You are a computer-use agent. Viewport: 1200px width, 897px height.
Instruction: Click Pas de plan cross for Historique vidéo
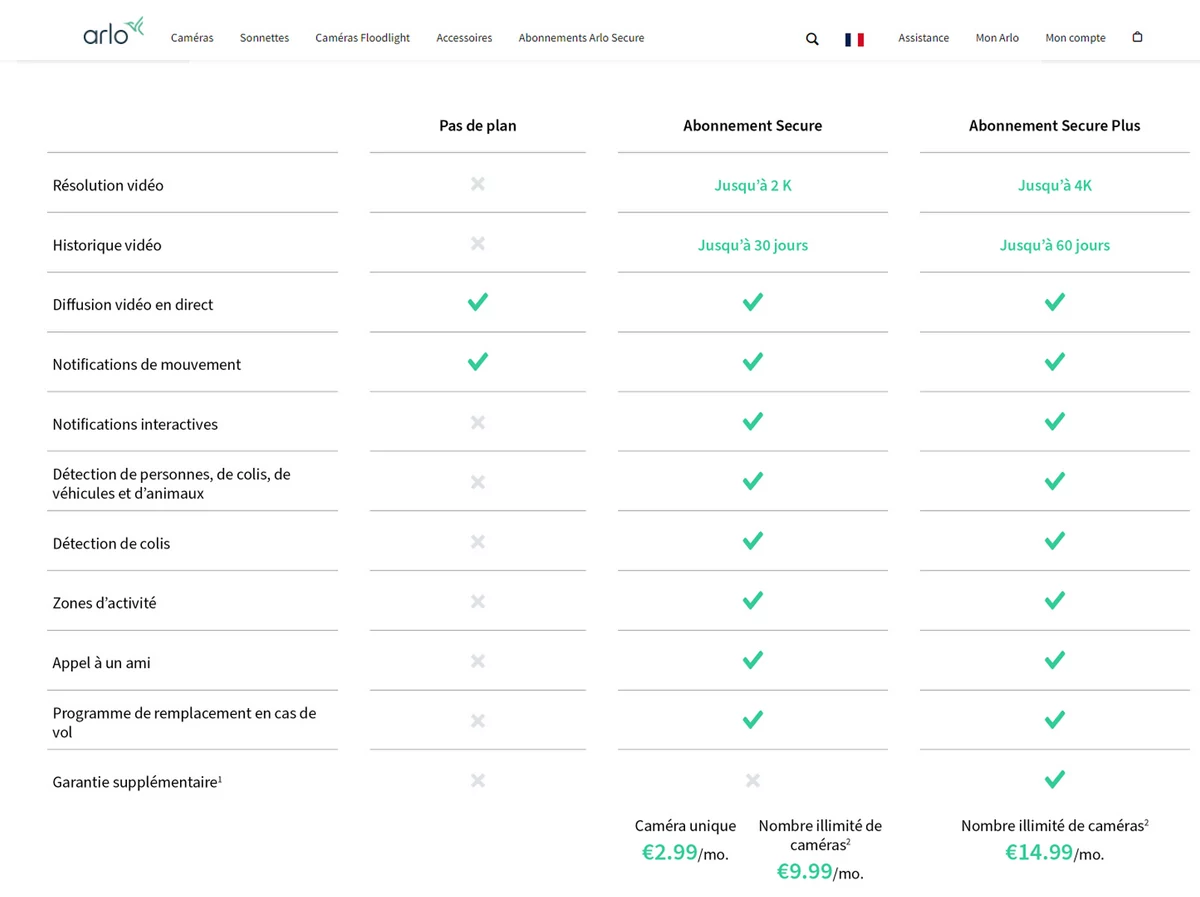point(478,243)
